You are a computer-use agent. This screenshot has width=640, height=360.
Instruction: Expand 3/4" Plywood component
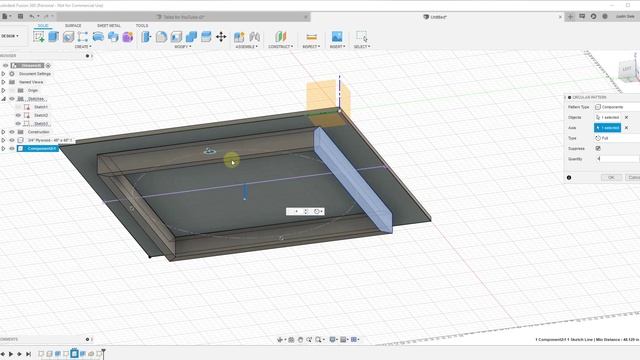pos(4,140)
